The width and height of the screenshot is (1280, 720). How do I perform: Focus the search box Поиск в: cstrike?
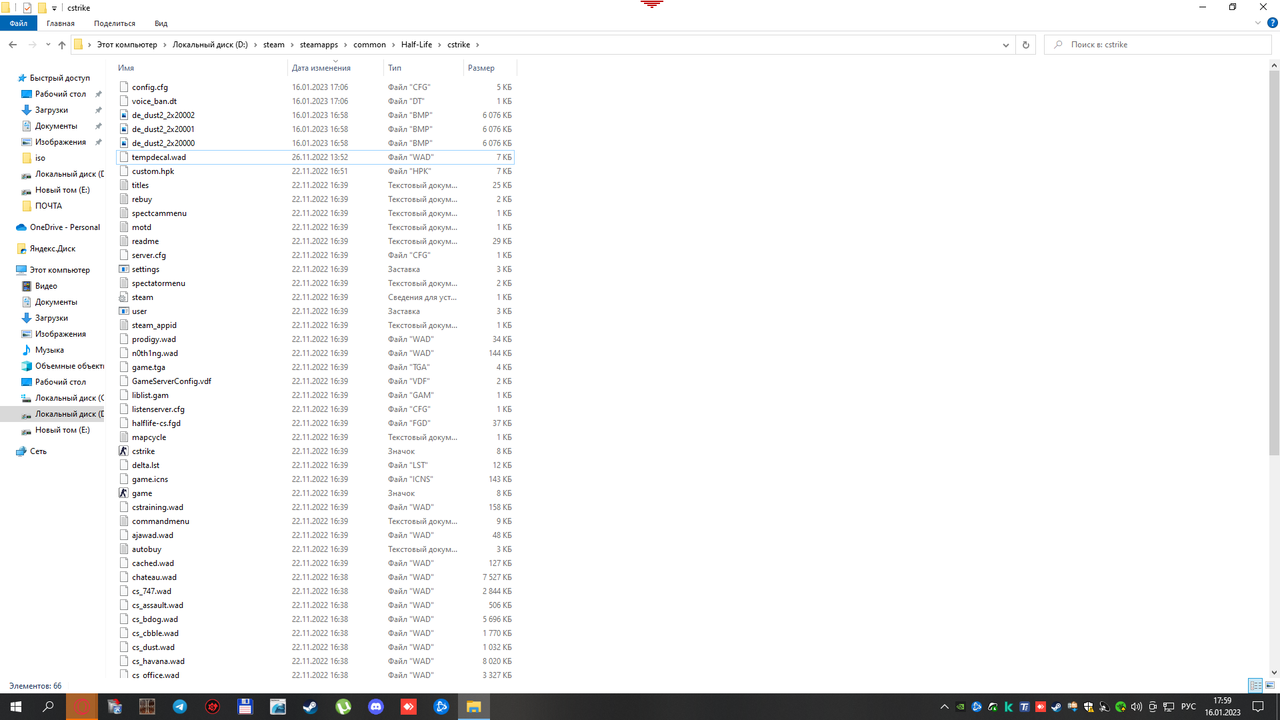pos(1159,45)
